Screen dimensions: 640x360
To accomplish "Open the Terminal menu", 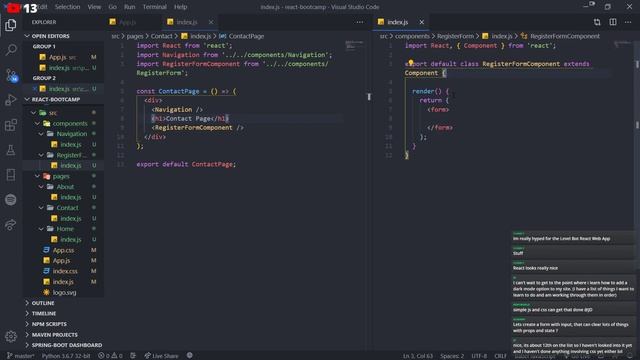I will [155, 7].
